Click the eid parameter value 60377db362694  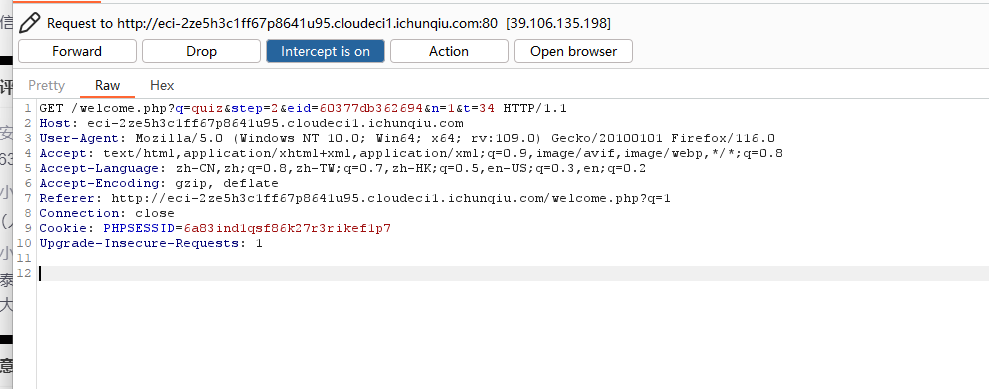(371, 108)
